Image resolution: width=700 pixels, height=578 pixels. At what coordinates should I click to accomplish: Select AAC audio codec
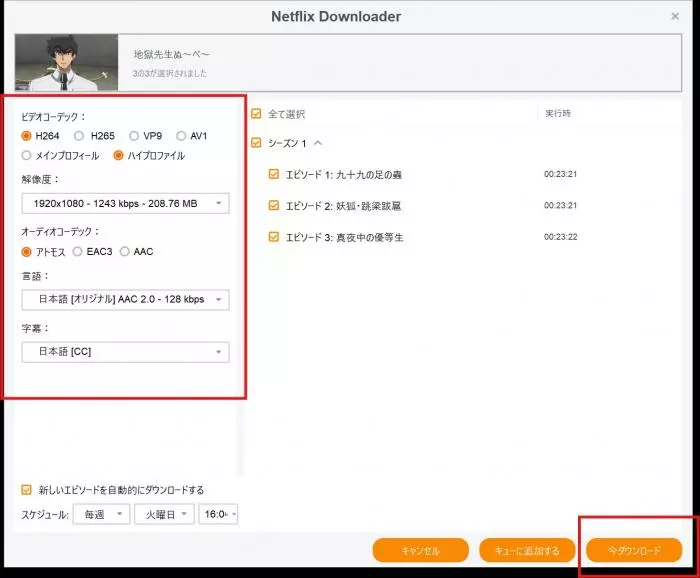(x=125, y=252)
